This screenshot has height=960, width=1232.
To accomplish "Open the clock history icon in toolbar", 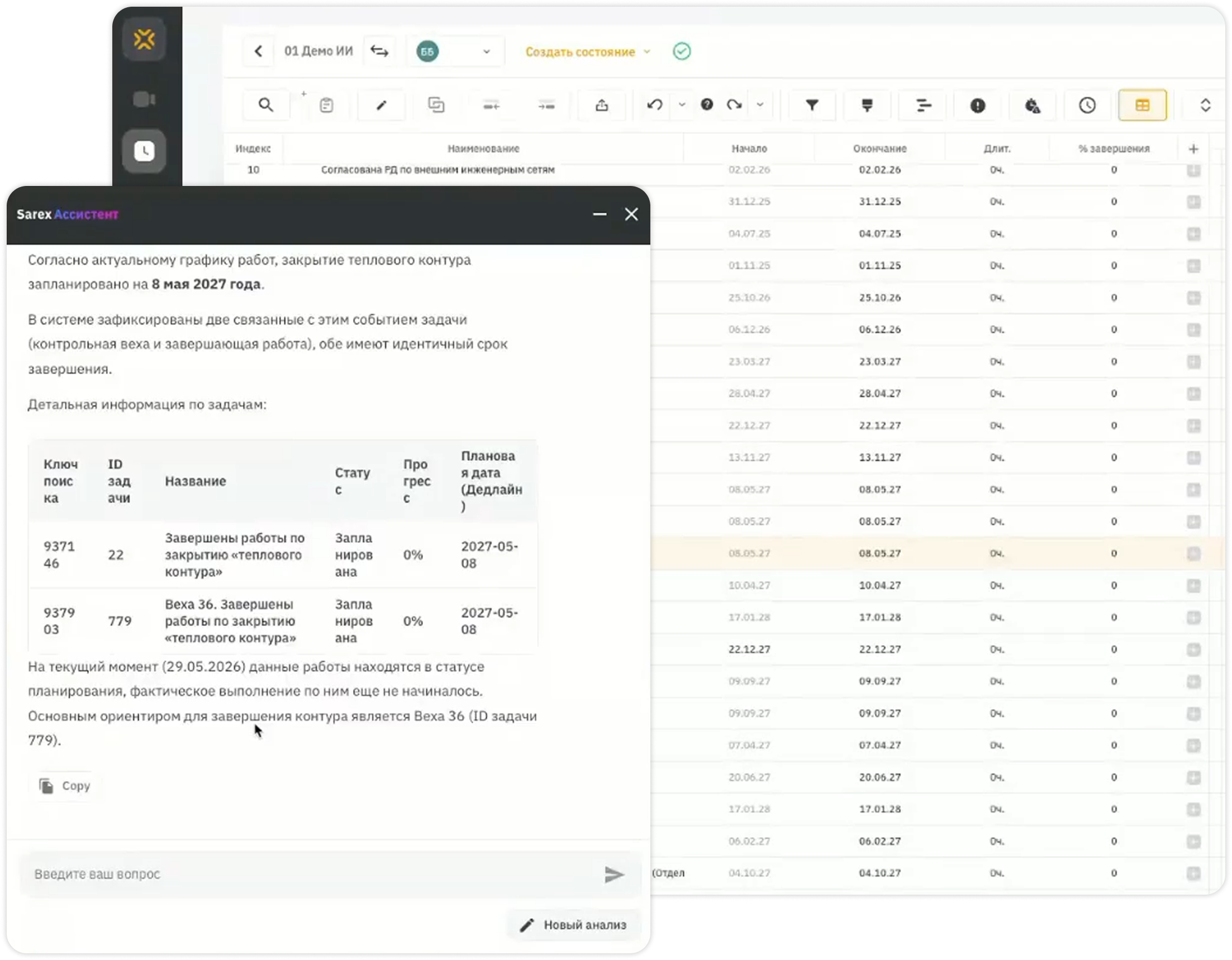I will click(1087, 105).
